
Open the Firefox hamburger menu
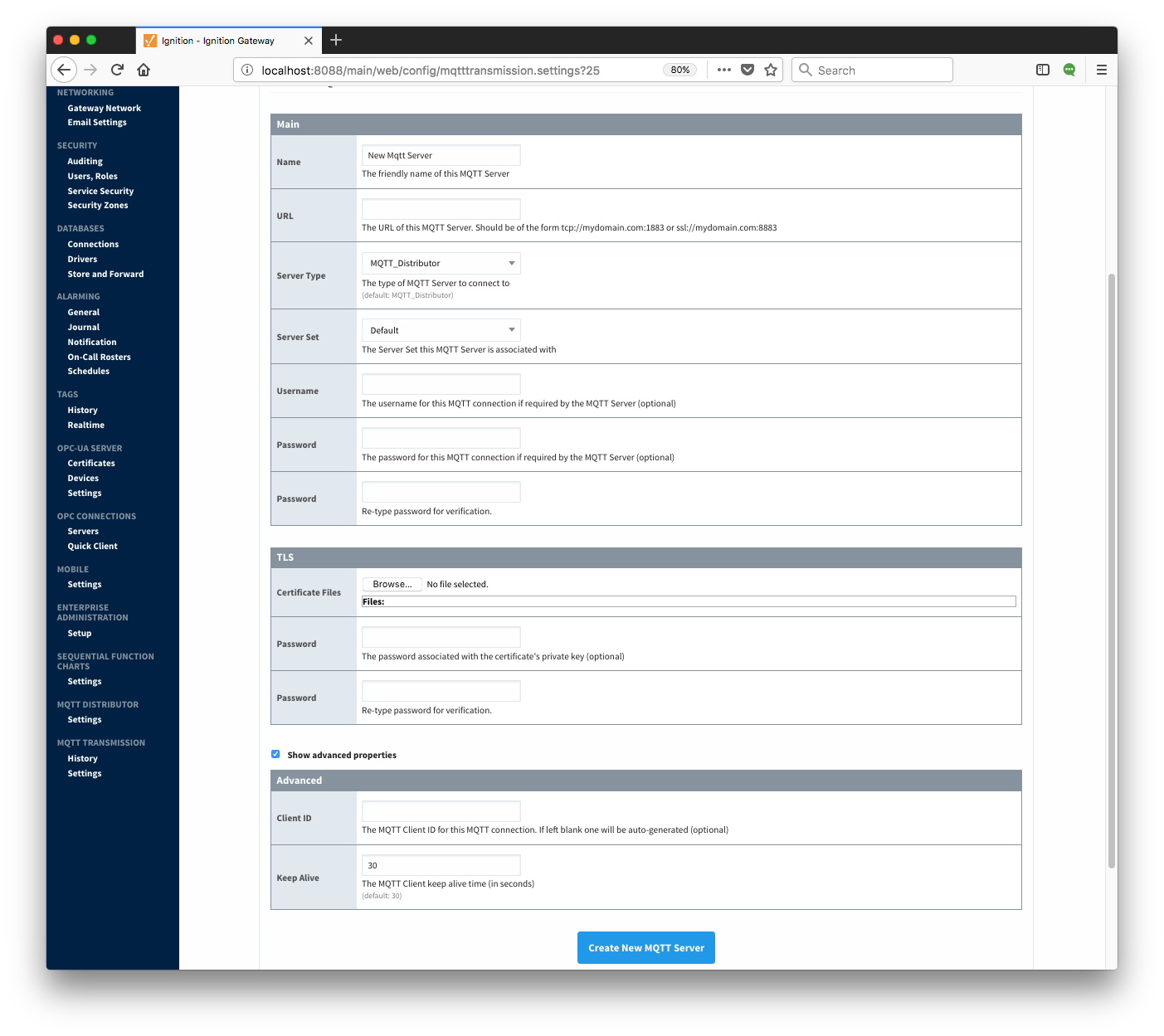tap(1102, 70)
